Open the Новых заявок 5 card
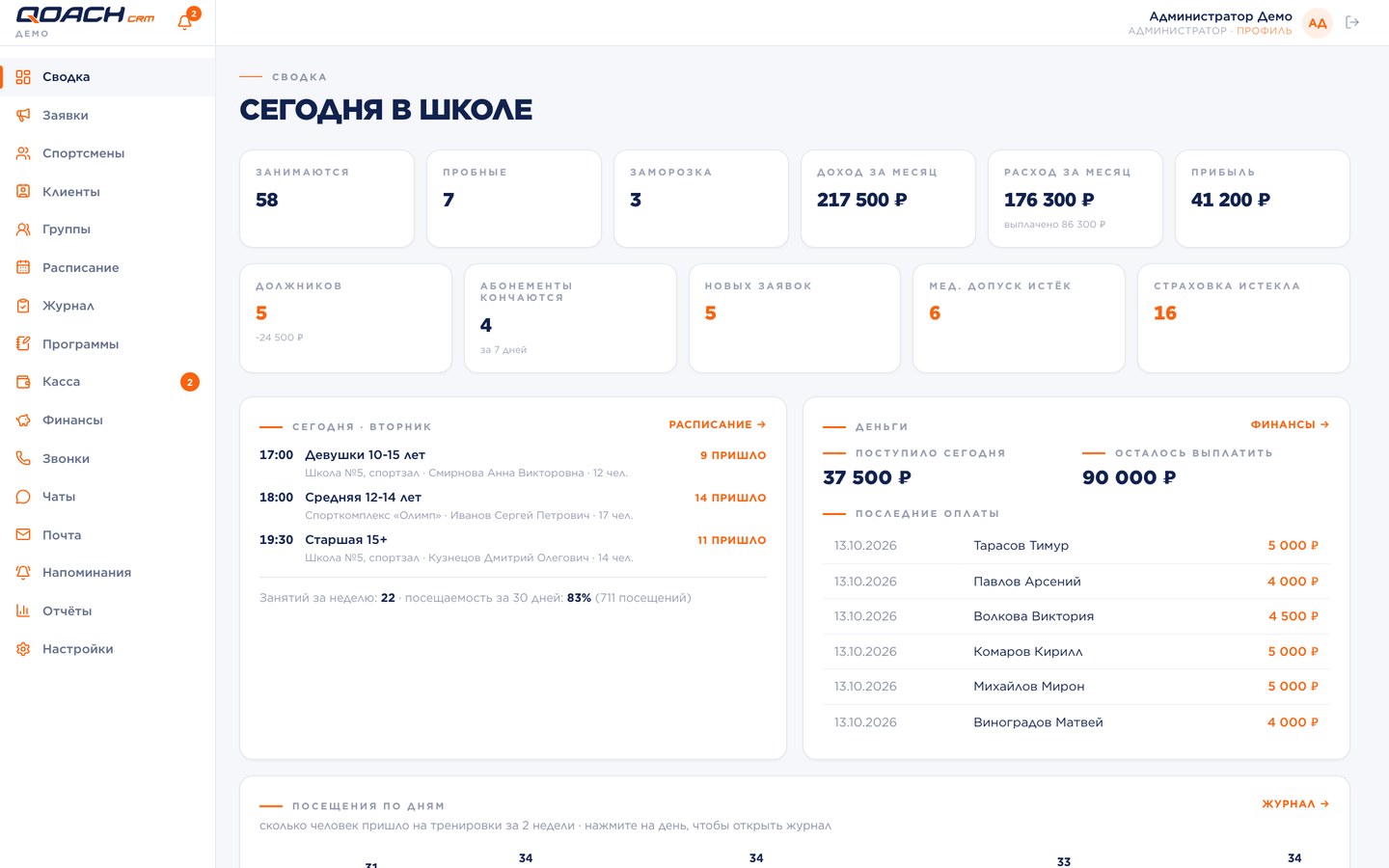The height and width of the screenshot is (868, 1389). pyautogui.click(x=795, y=318)
